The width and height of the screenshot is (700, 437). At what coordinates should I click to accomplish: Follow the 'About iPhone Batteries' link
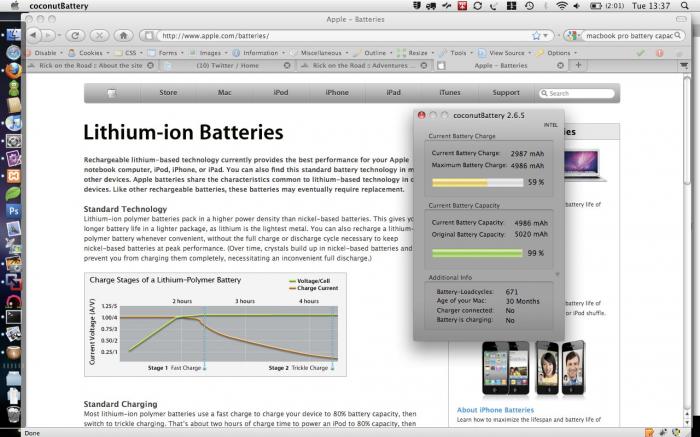click(x=495, y=410)
